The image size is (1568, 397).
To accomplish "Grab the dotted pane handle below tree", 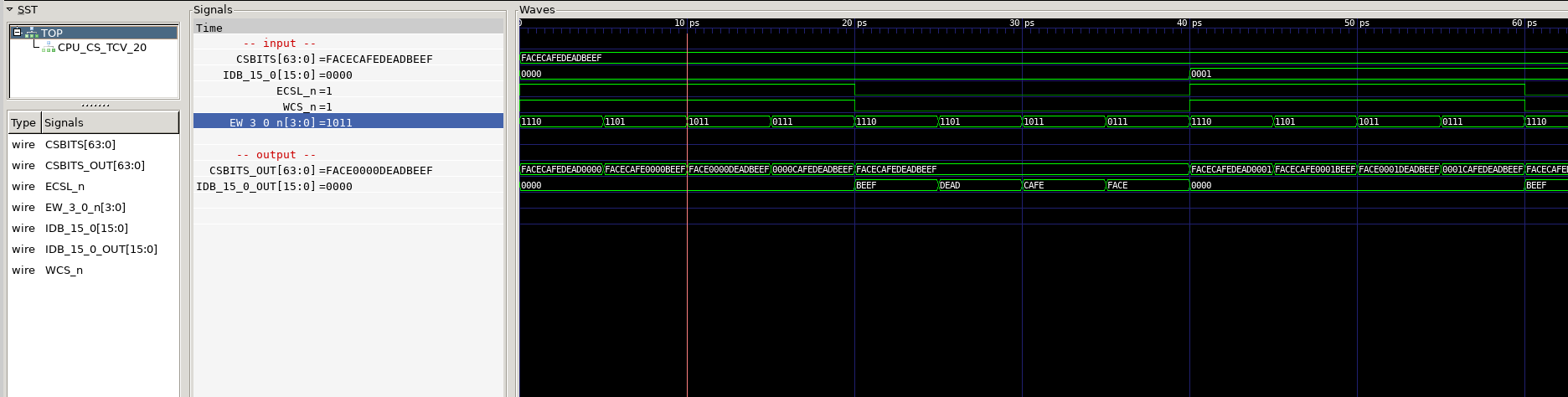I will point(95,106).
